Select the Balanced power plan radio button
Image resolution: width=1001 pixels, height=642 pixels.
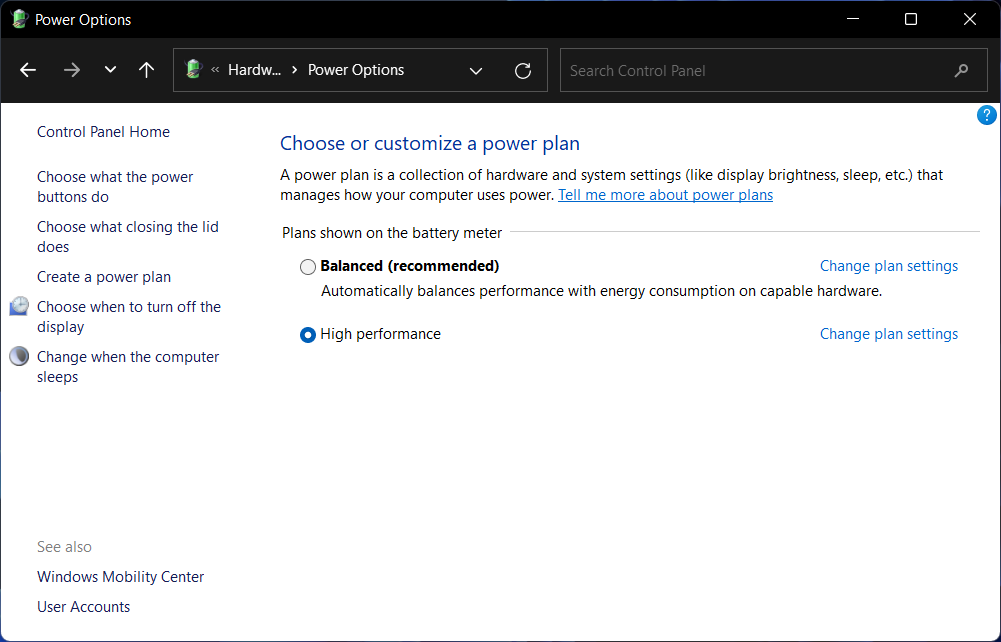pos(307,266)
